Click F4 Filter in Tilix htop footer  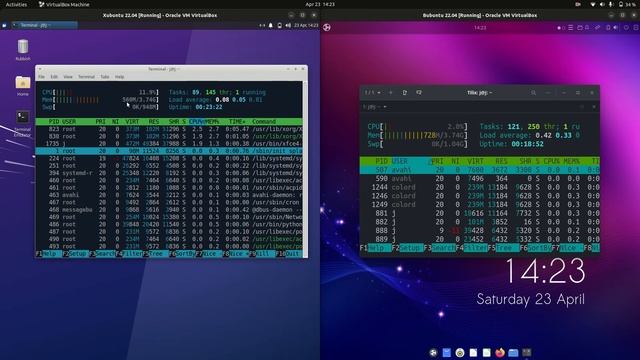(471, 248)
